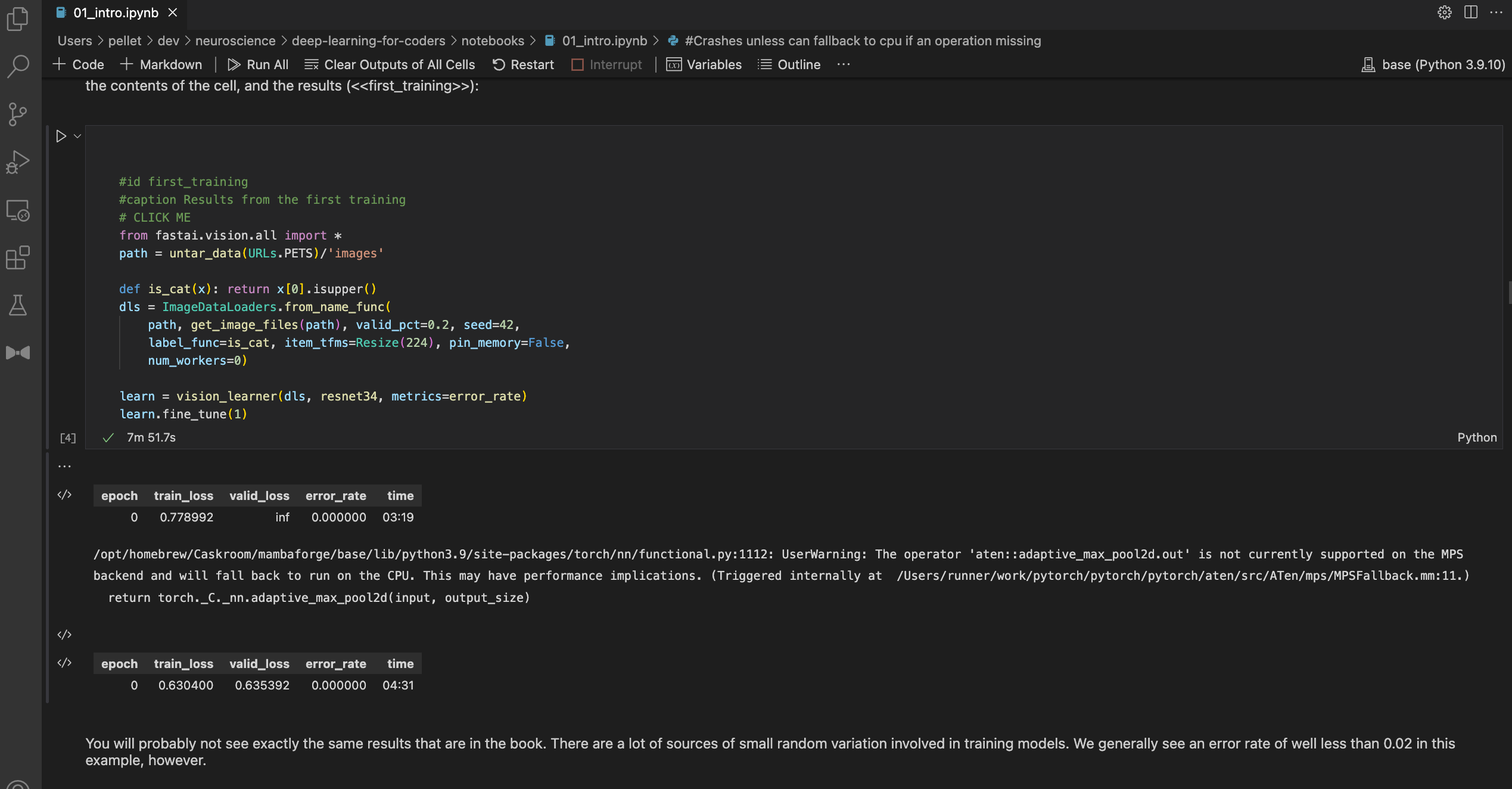Change output presentation of first table
1512x789 pixels.
(64, 495)
